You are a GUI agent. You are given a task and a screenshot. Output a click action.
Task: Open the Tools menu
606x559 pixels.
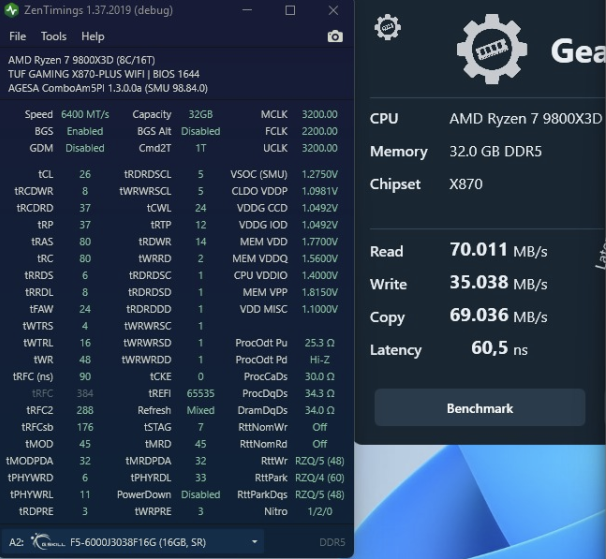(x=54, y=36)
